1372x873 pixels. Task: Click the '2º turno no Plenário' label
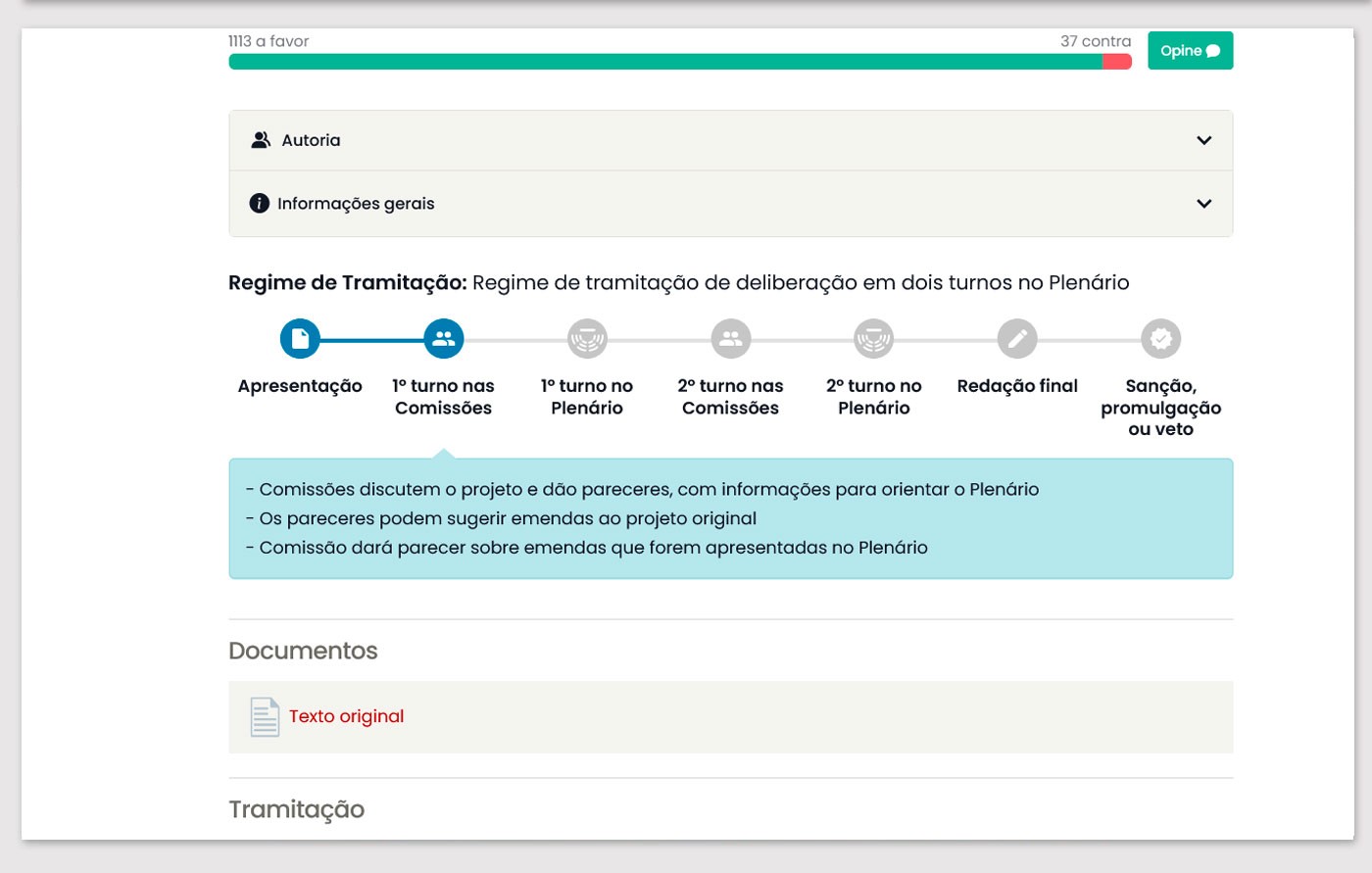click(x=874, y=397)
